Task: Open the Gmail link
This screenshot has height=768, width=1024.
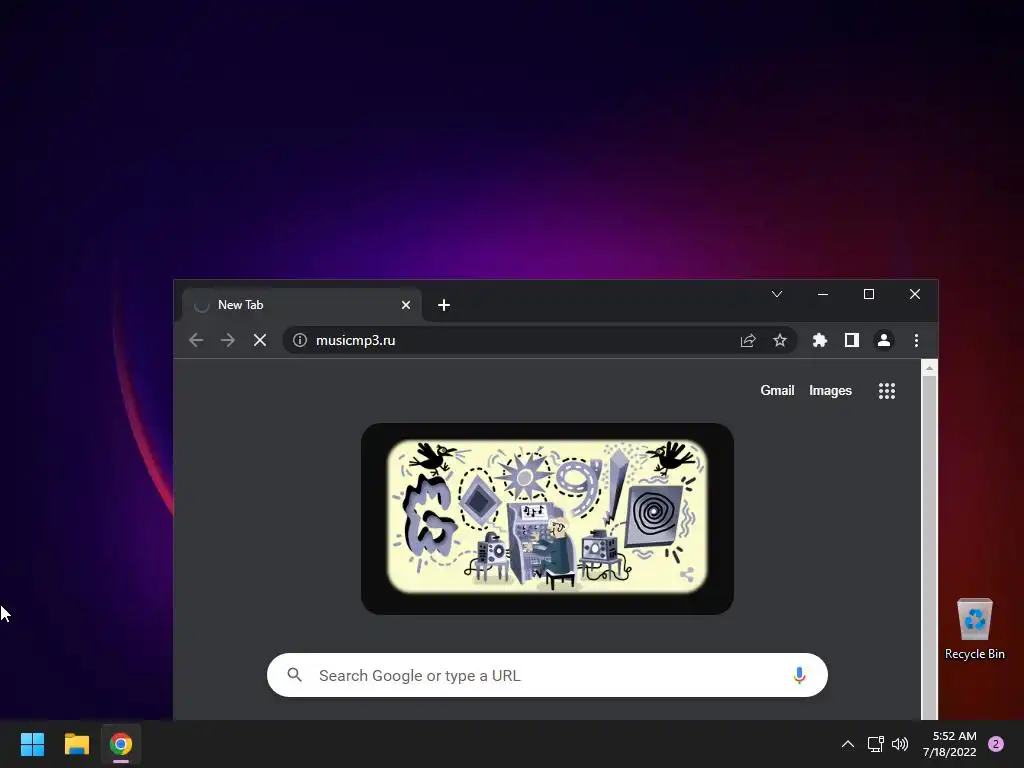Action: 777,391
